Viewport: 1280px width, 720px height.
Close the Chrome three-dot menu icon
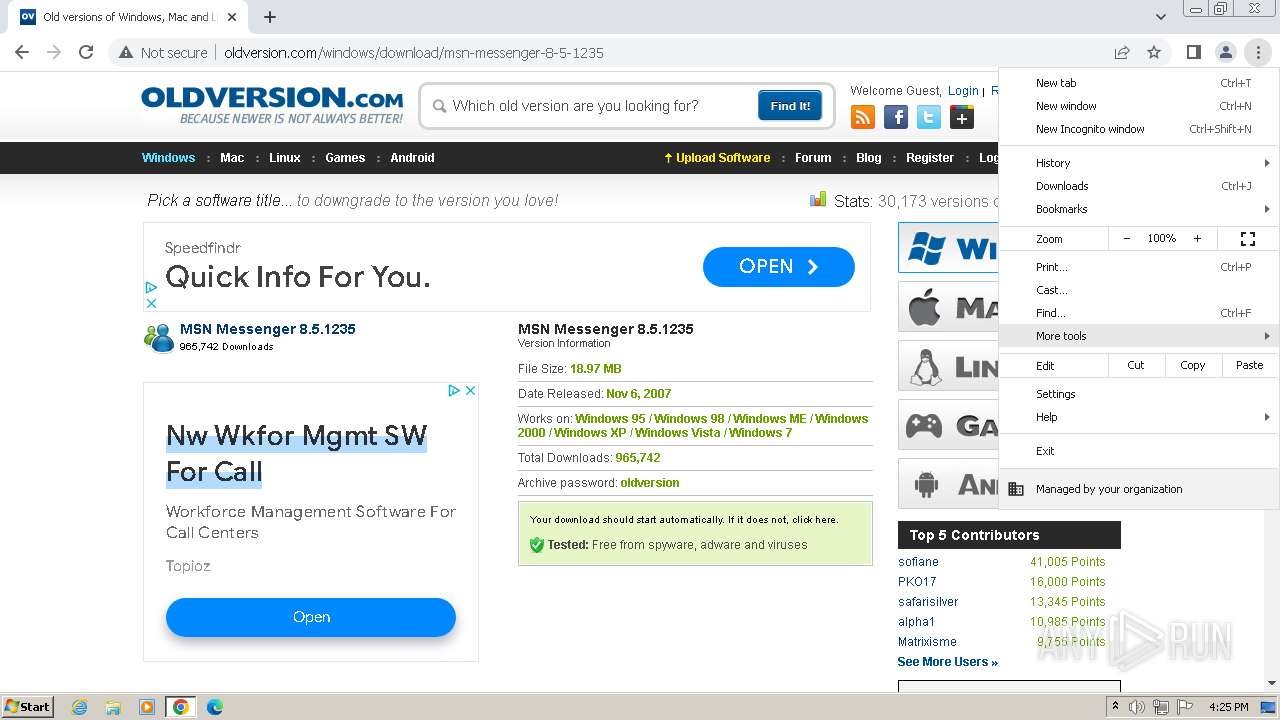click(1257, 53)
